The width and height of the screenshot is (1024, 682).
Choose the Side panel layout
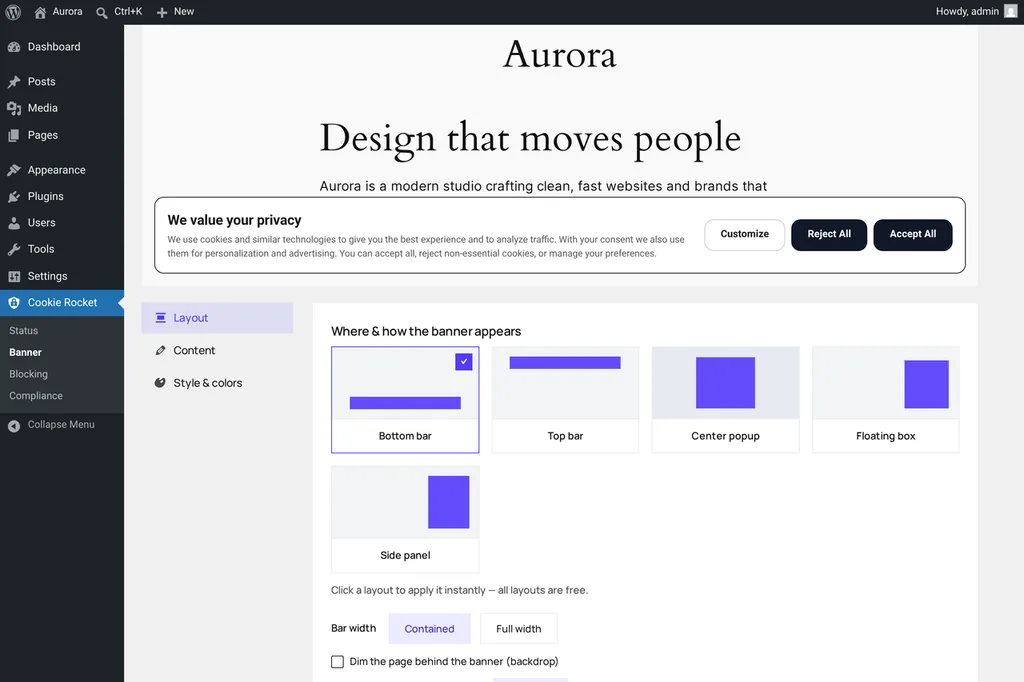coord(405,519)
